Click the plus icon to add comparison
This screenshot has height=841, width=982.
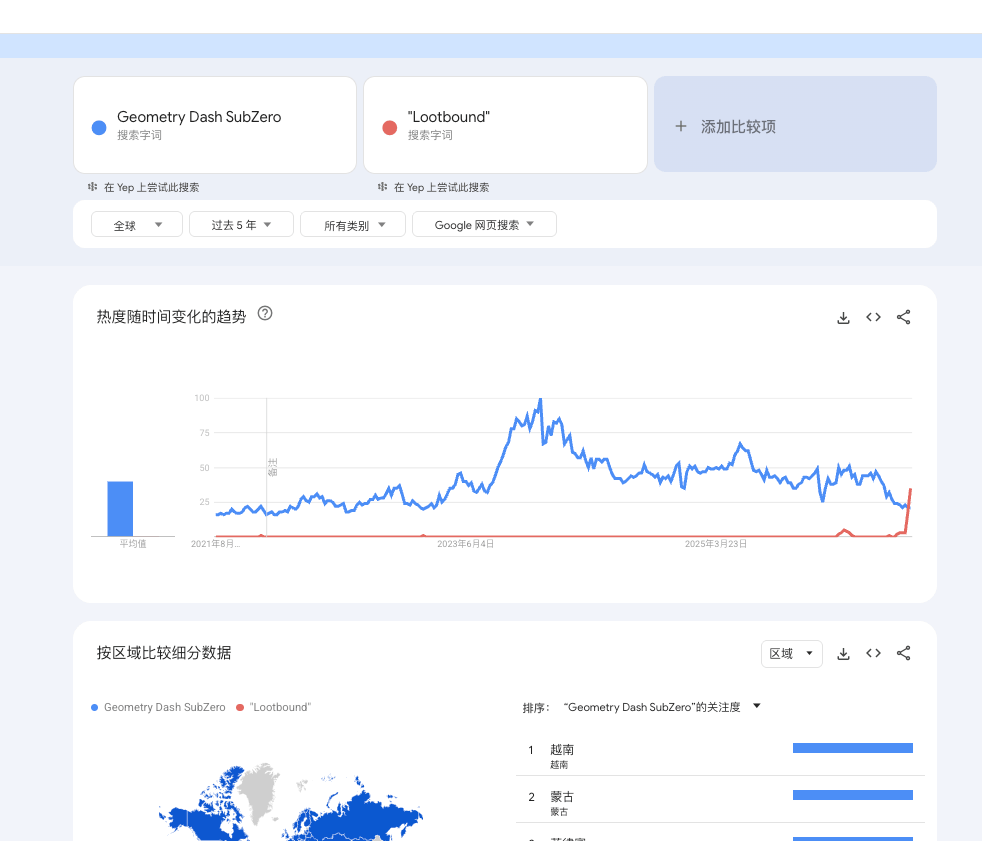pyautogui.click(x=681, y=126)
